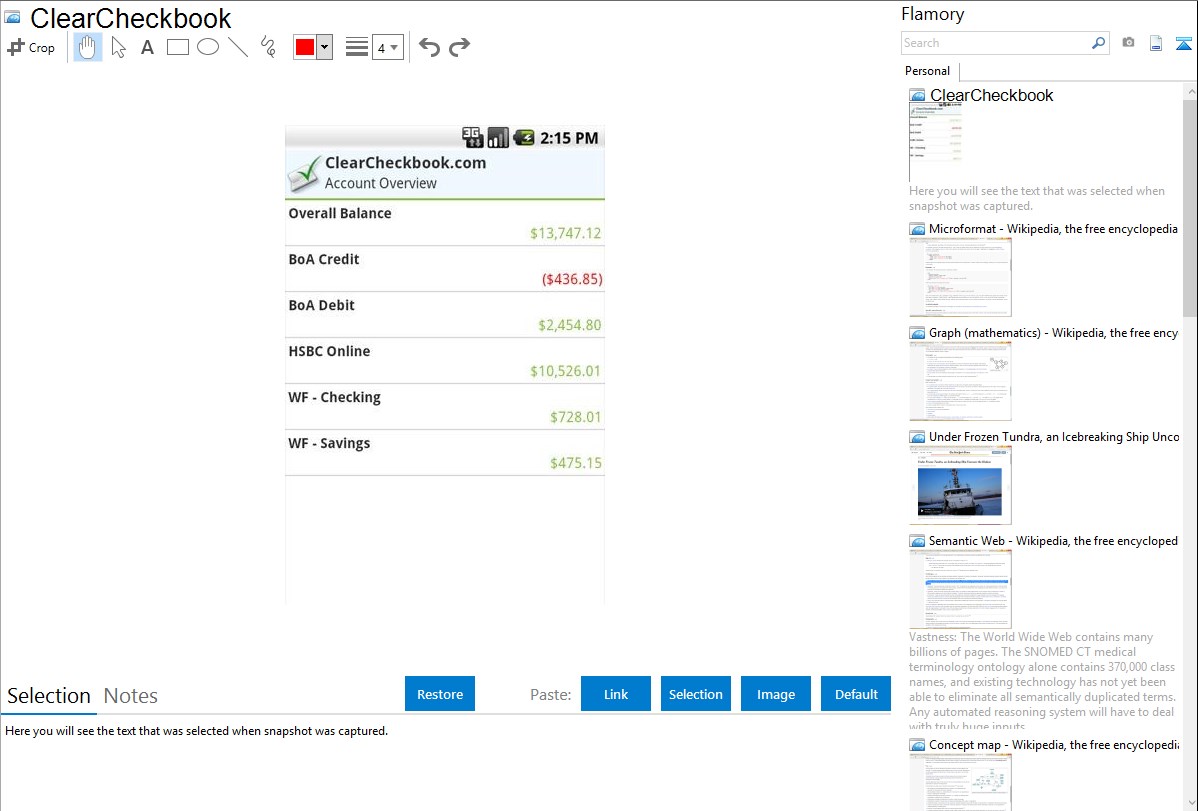Click the BoA Credit row
The height and width of the screenshot is (811, 1198).
click(445, 269)
